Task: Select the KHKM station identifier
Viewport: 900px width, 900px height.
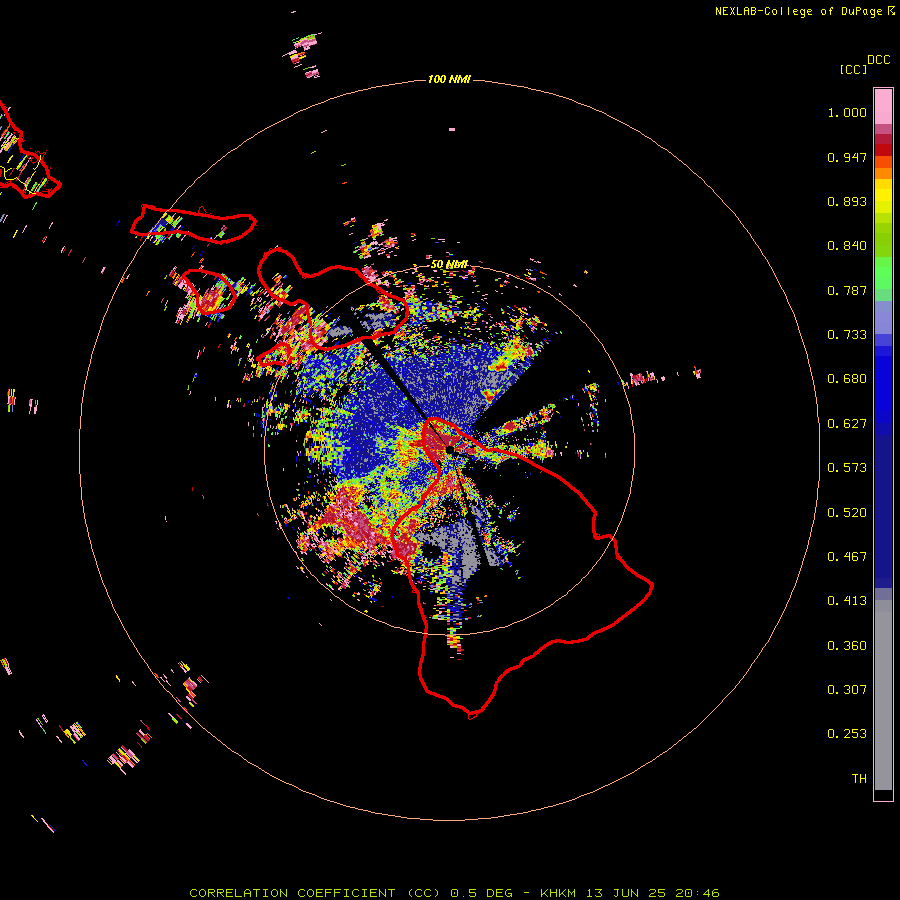Action: tap(557, 893)
